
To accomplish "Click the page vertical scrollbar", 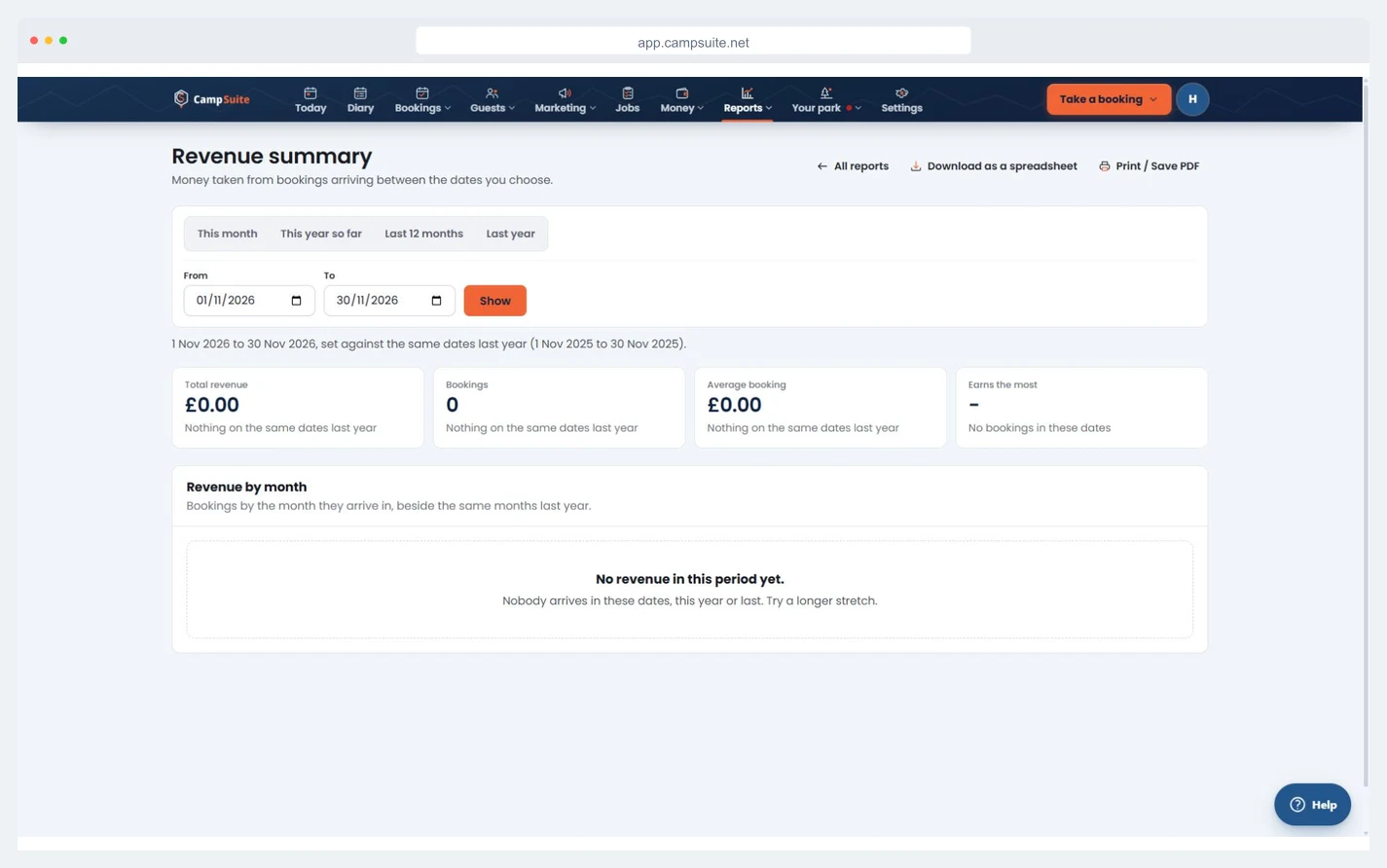I will tap(1366, 438).
